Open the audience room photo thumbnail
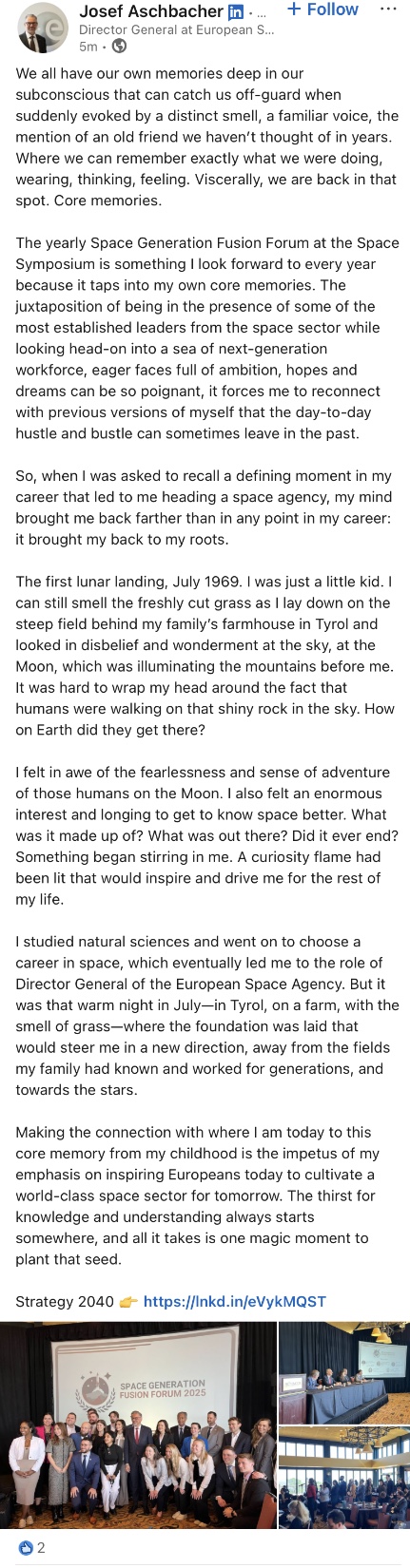This screenshot has width=410, height=1568. tap(344, 1477)
